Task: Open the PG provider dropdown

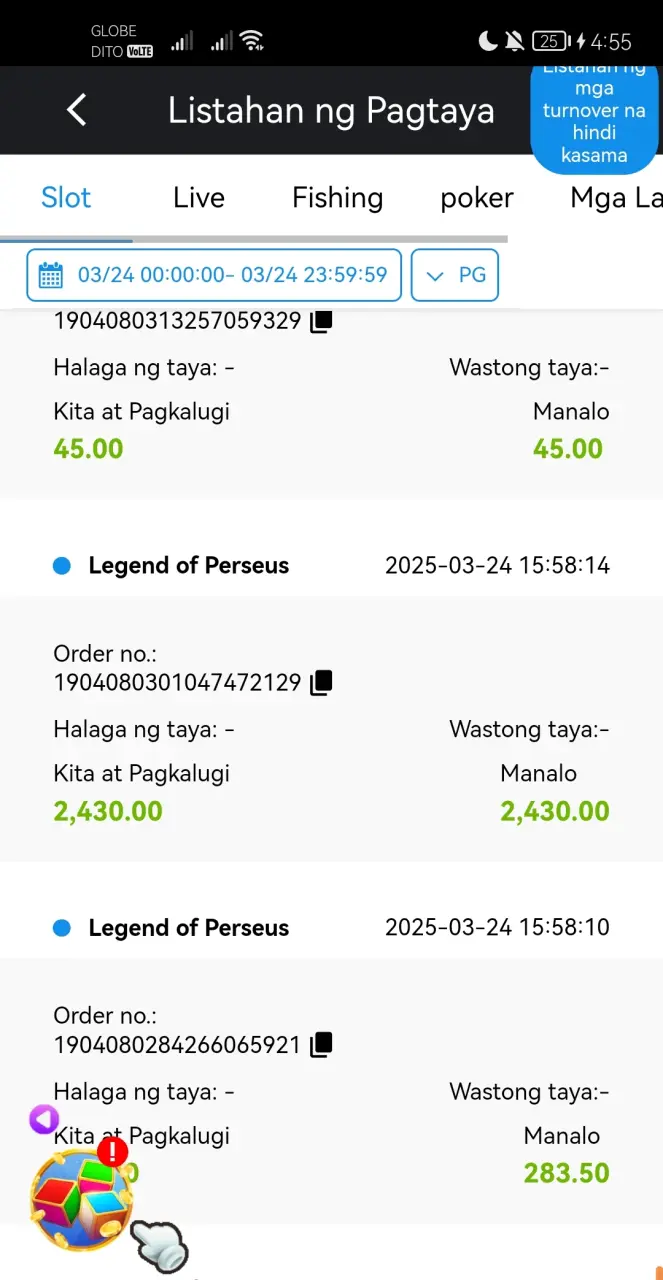Action: 455,275
